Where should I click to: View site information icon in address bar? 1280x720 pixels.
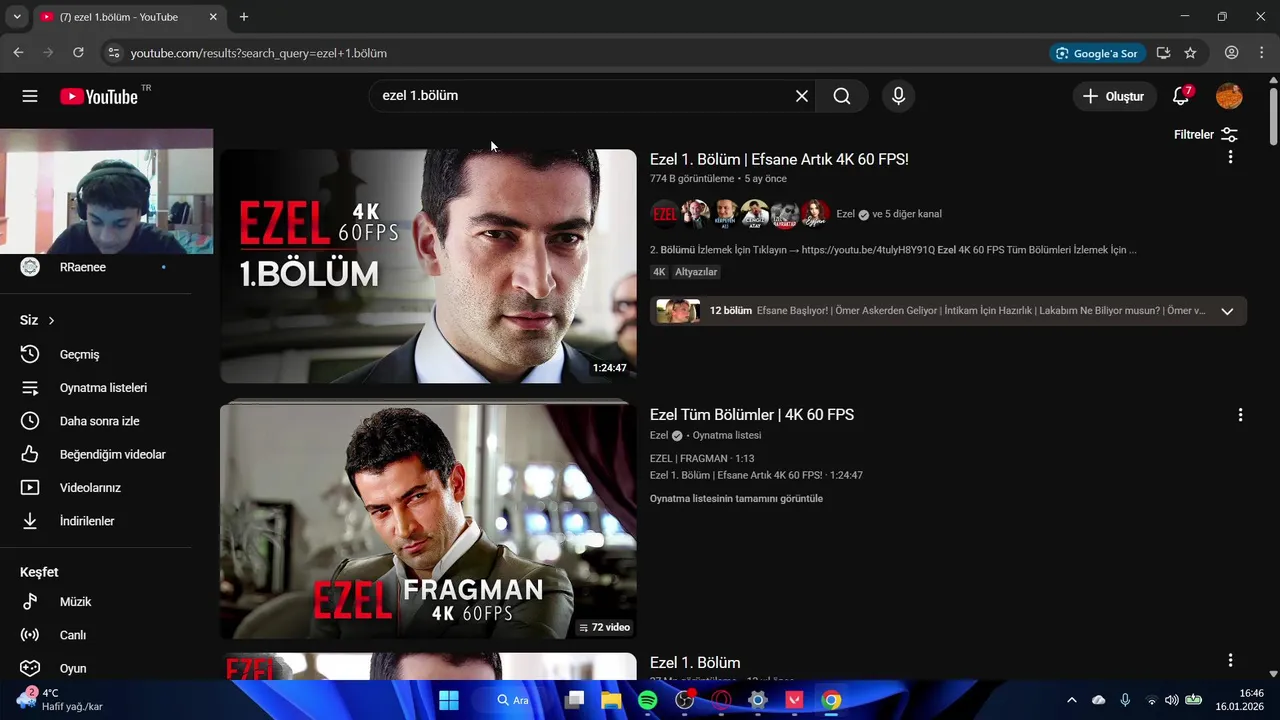coord(113,53)
